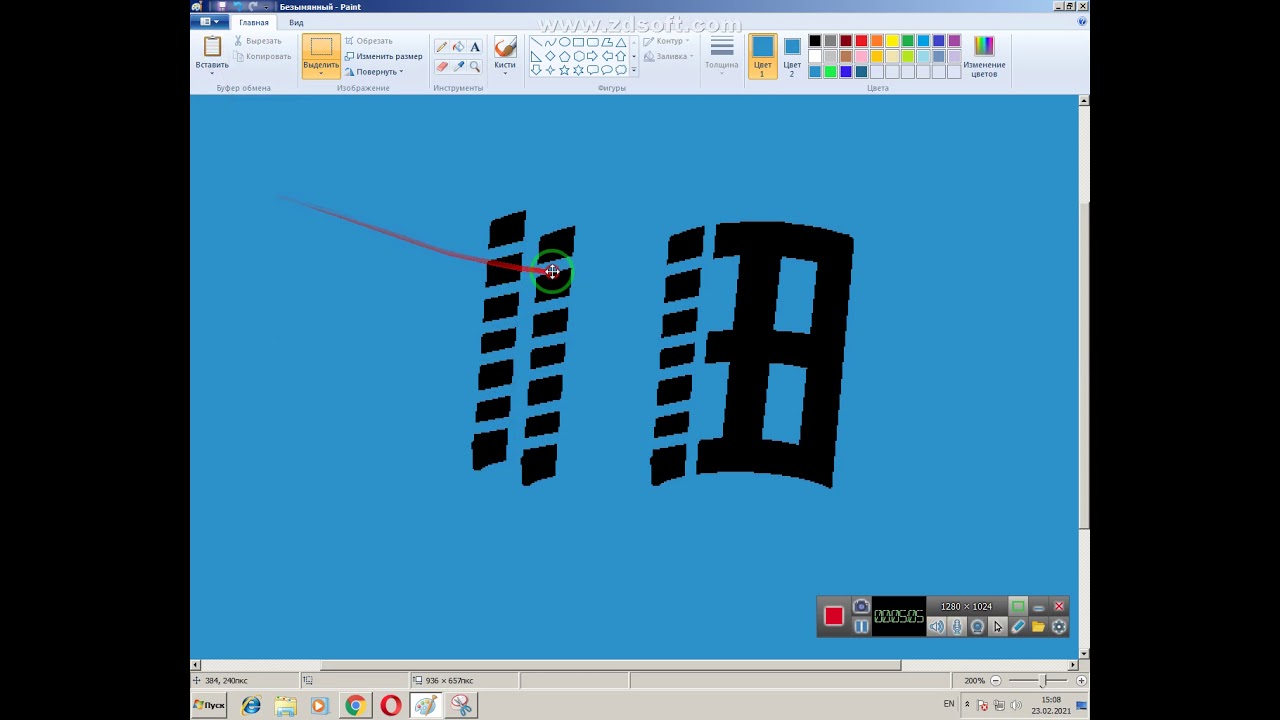Pick the black color swatch

point(815,41)
